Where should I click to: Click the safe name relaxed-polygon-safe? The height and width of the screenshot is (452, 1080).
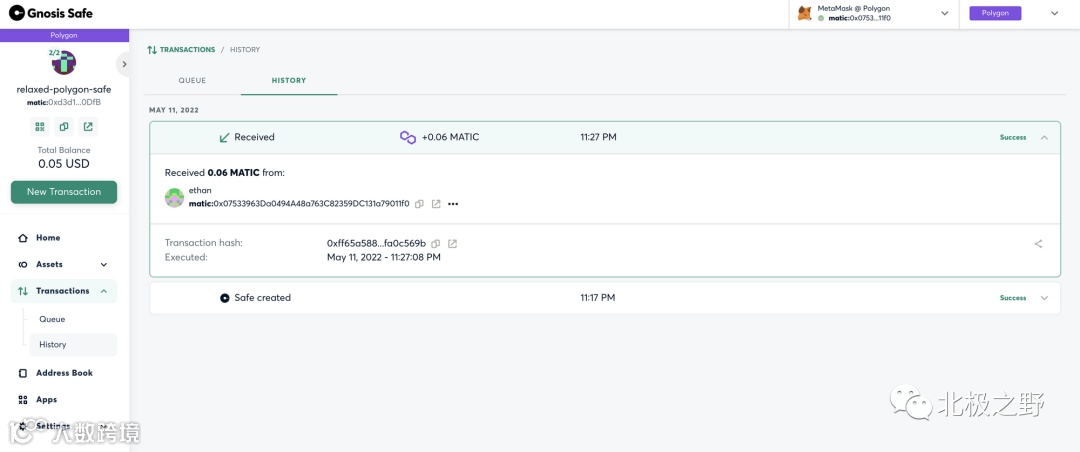64,90
